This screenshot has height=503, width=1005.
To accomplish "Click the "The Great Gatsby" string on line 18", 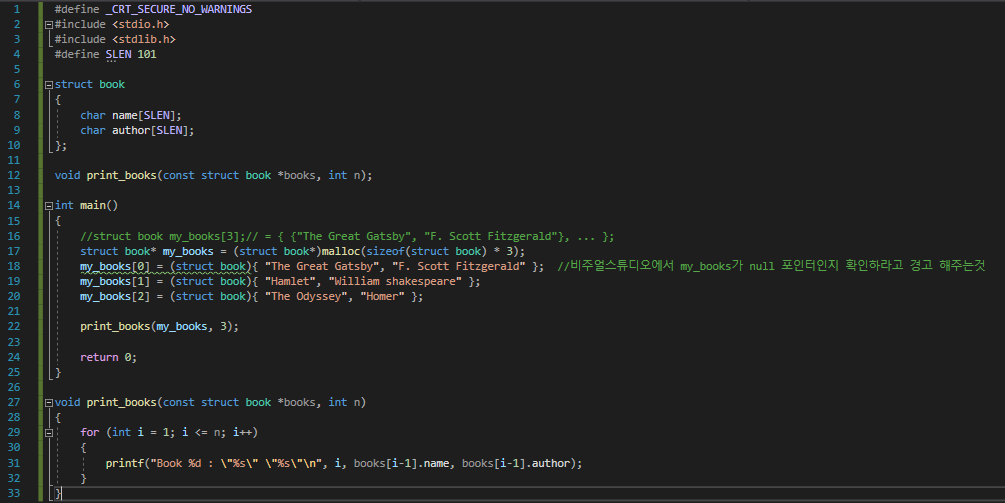I will tap(322, 266).
